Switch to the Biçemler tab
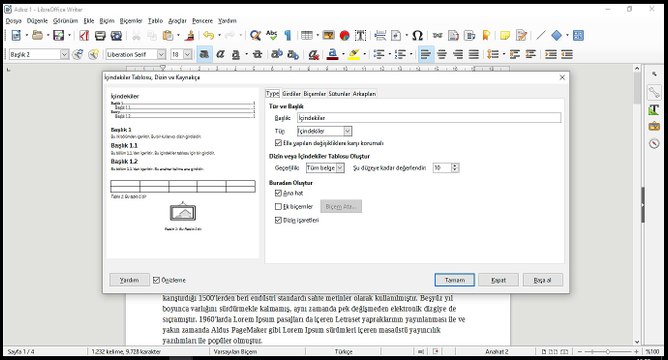The height and width of the screenshot is (360, 668). coord(314,94)
